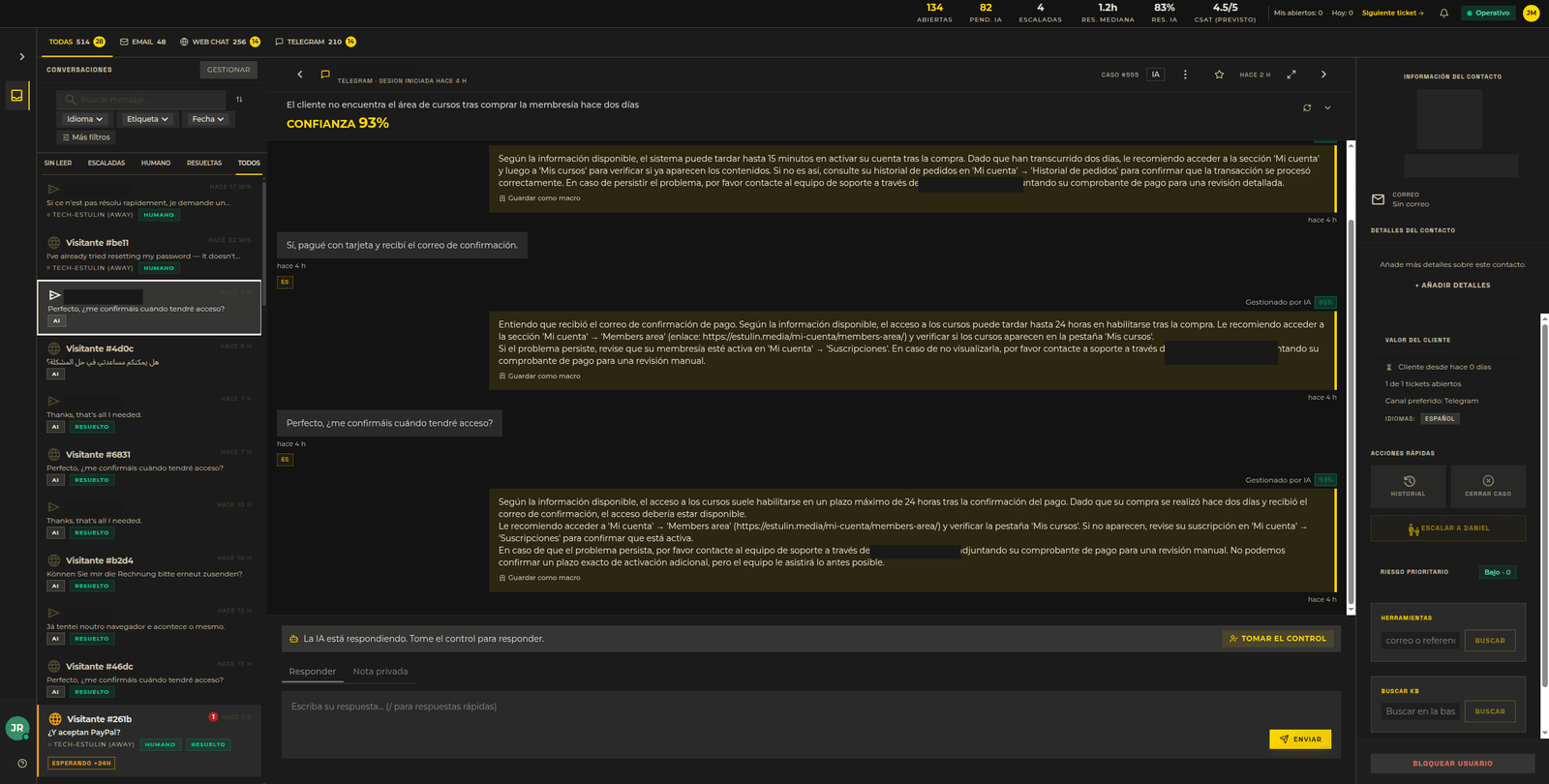Open the Etiqueta filter dropdown
Image resolution: width=1549 pixels, height=784 pixels.
[x=147, y=119]
